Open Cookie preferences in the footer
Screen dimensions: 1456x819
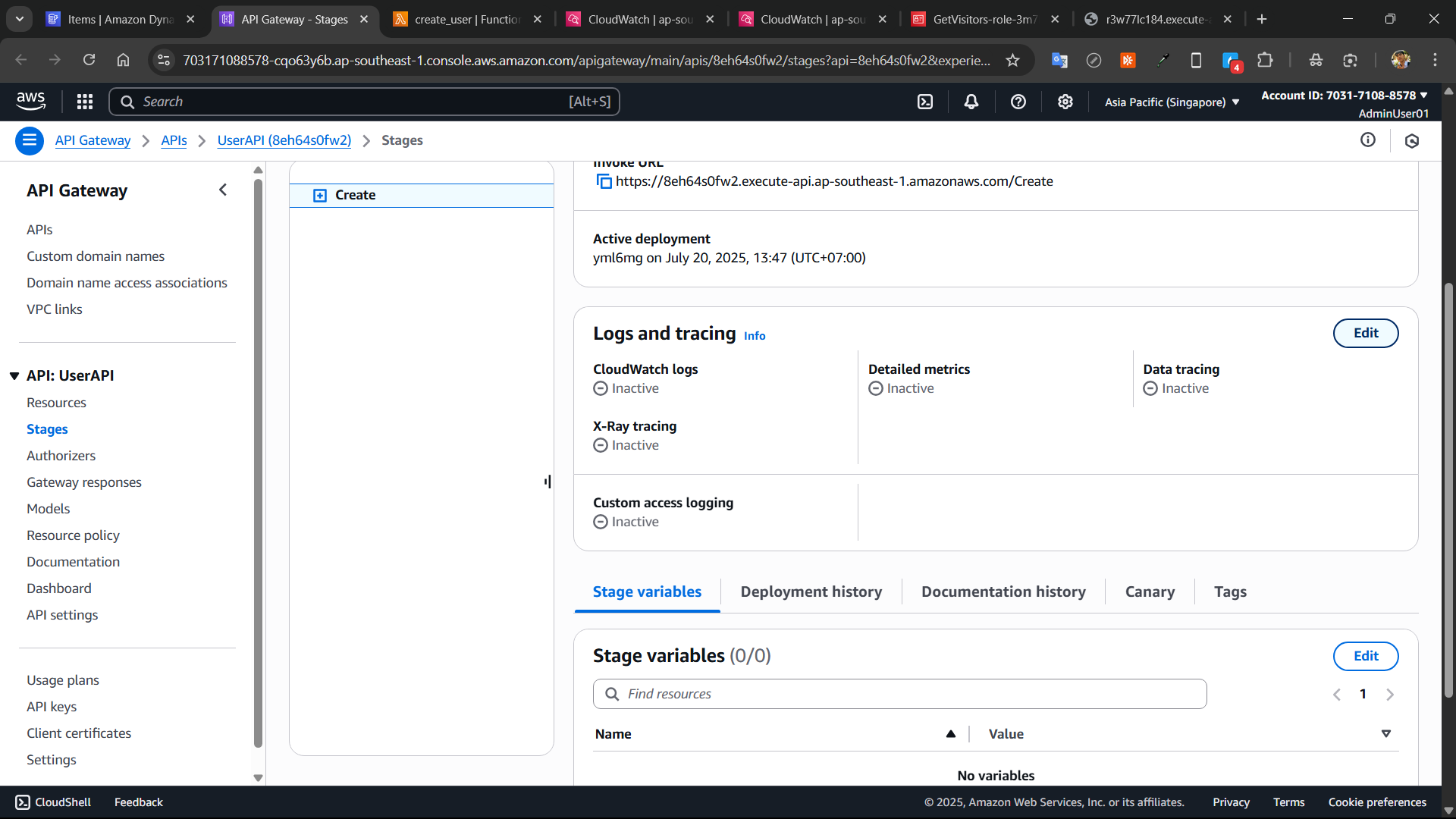(x=1377, y=802)
